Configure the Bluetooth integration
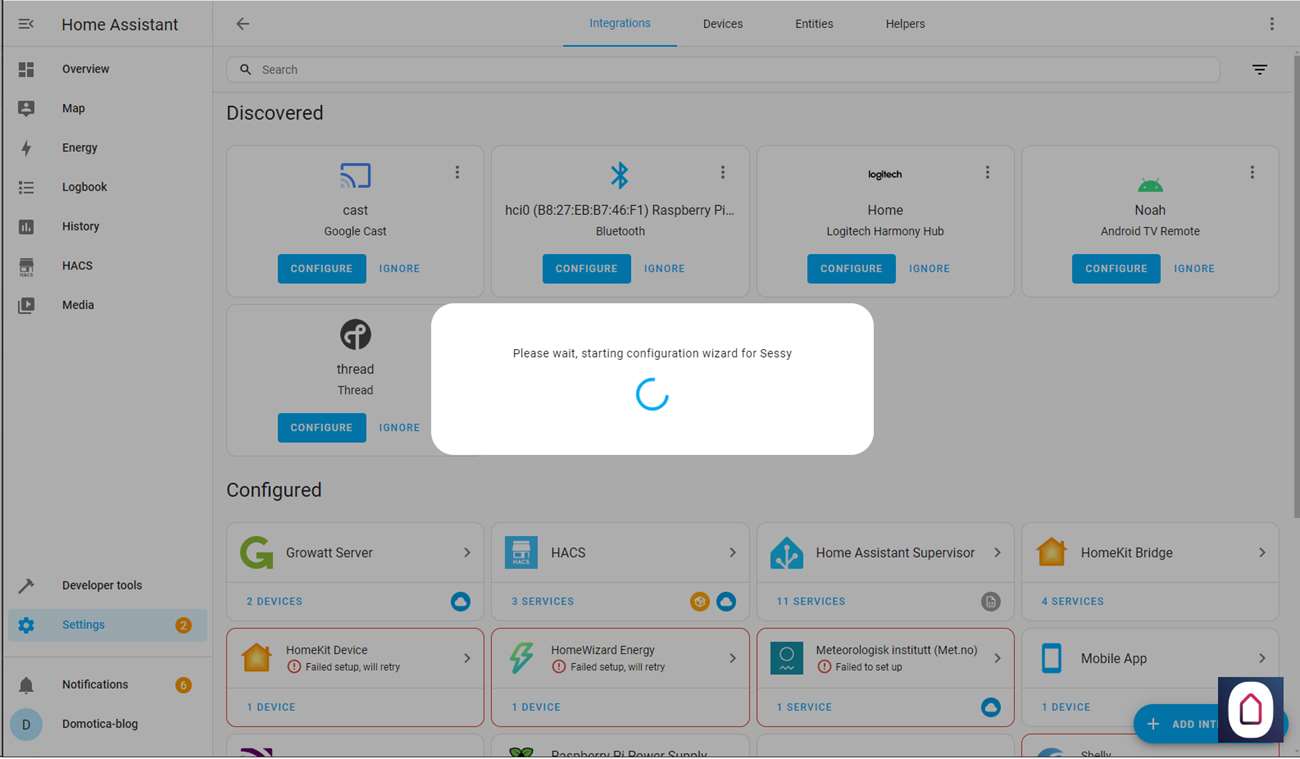The image size is (1300, 759). click(x=587, y=269)
